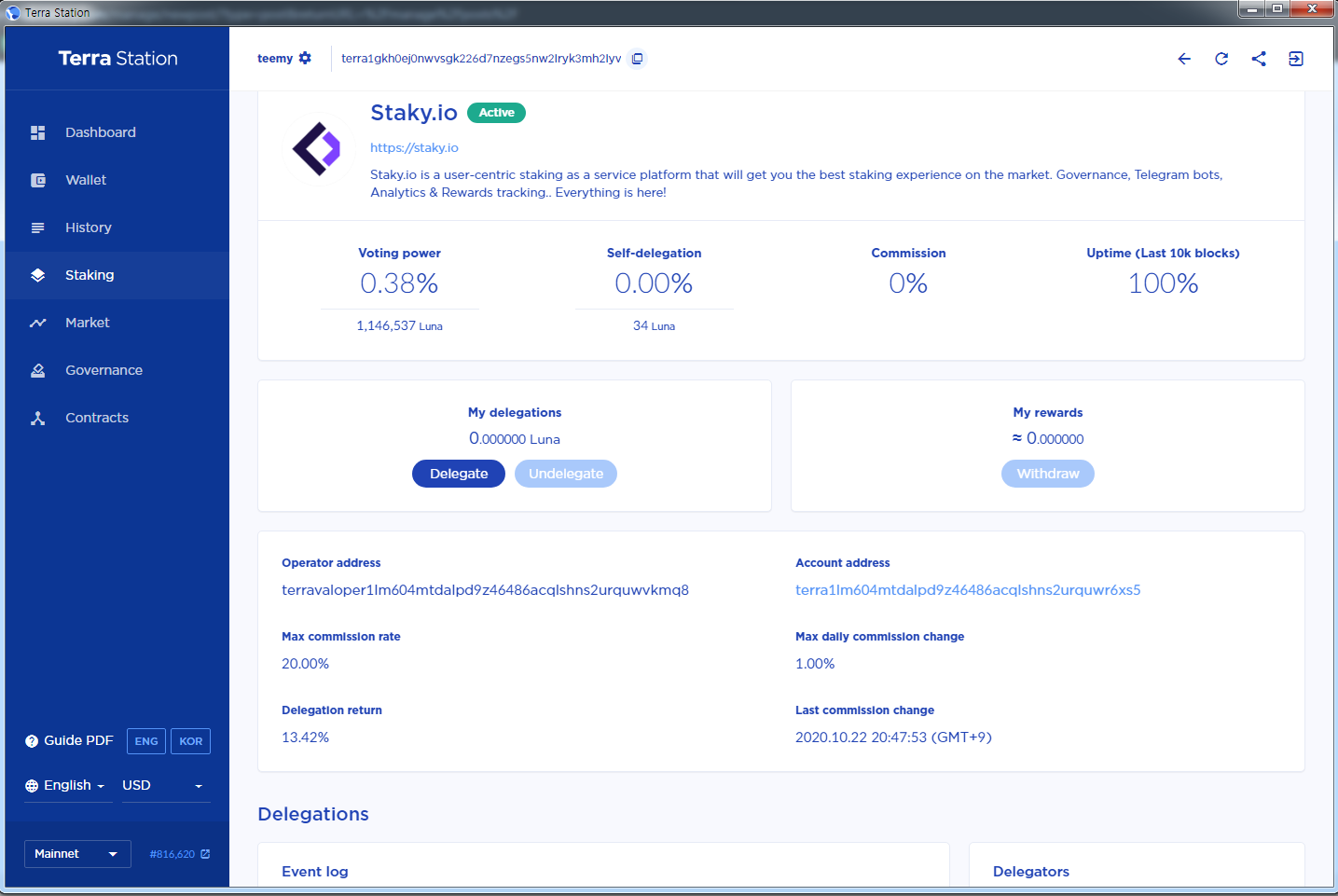Click the Max commission rate 20.00% value

pyautogui.click(x=306, y=664)
